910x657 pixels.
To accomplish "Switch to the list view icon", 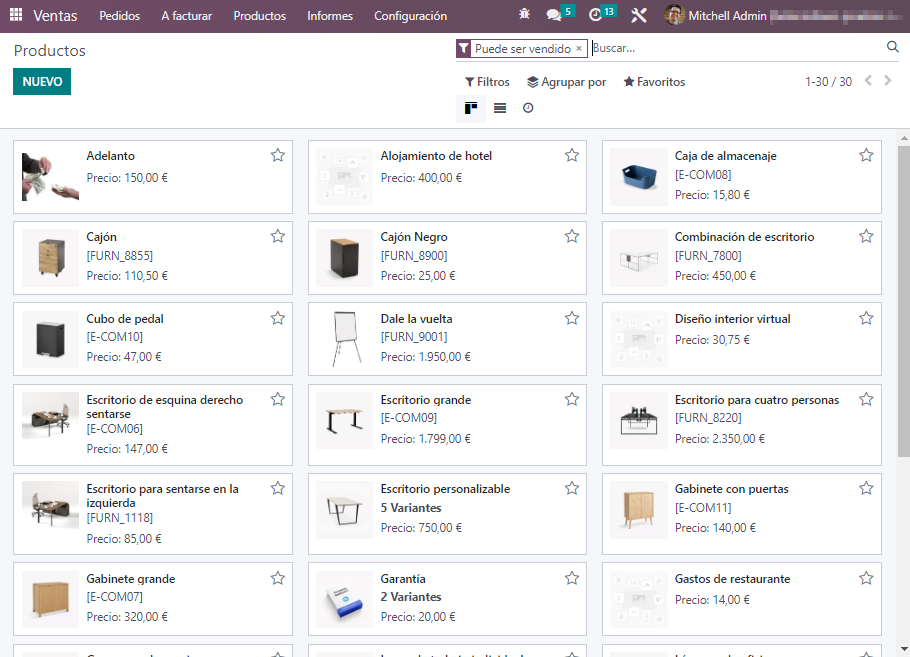I will pyautogui.click(x=499, y=108).
